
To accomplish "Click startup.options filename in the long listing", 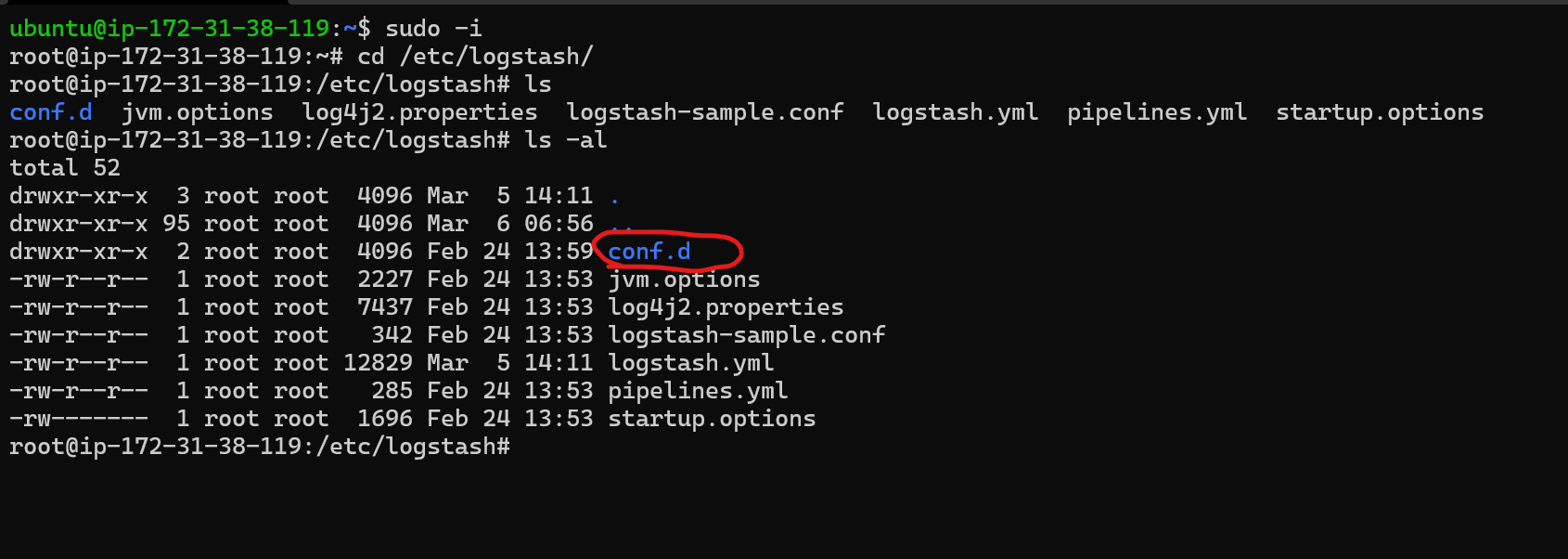I will pos(712,419).
